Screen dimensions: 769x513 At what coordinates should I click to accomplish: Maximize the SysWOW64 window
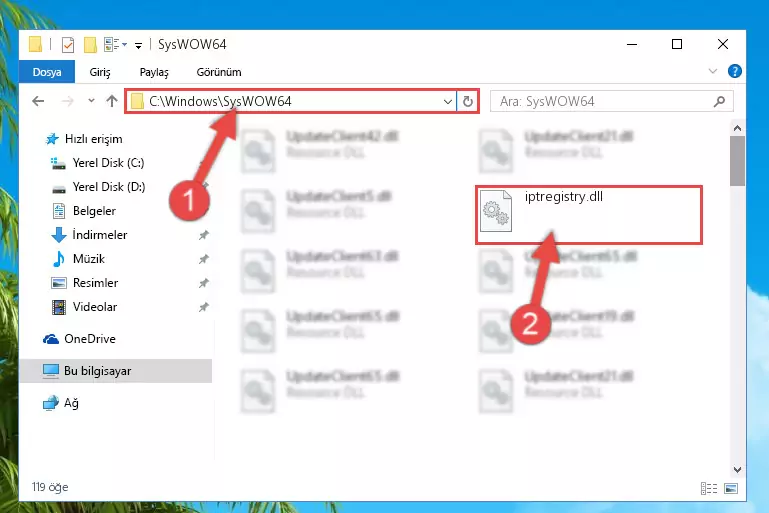coord(677,45)
